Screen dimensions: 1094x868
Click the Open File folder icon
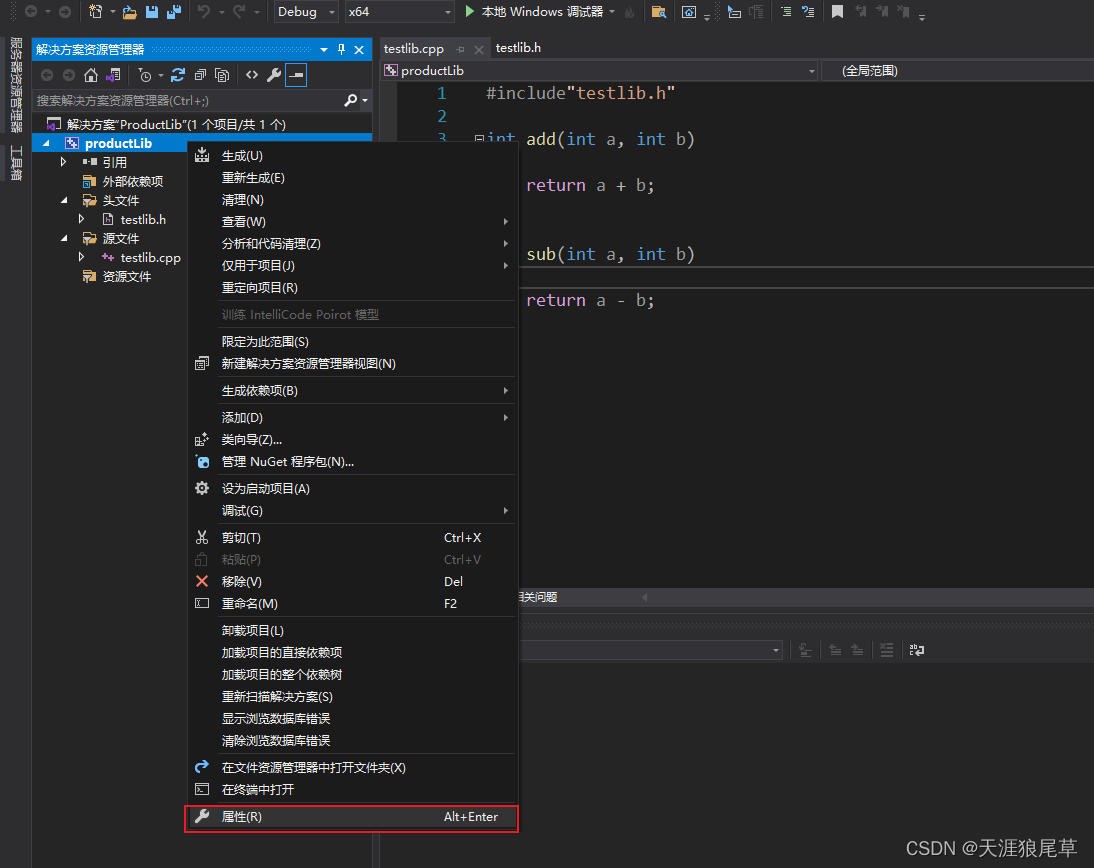(129, 12)
